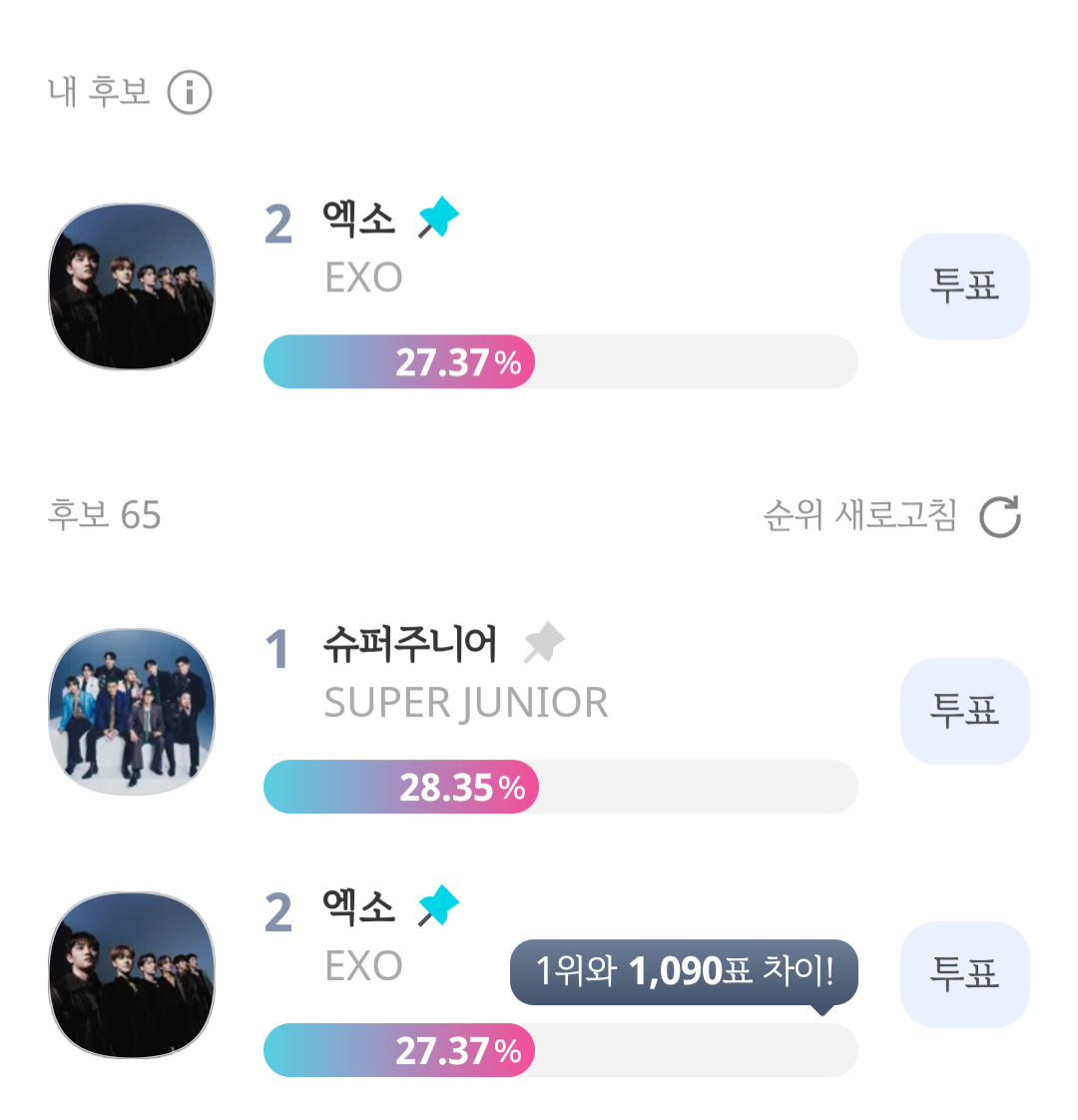The image size is (1078, 1120).
Task: Select the 슈퍼주니어 candidate name
Action: click(409, 645)
